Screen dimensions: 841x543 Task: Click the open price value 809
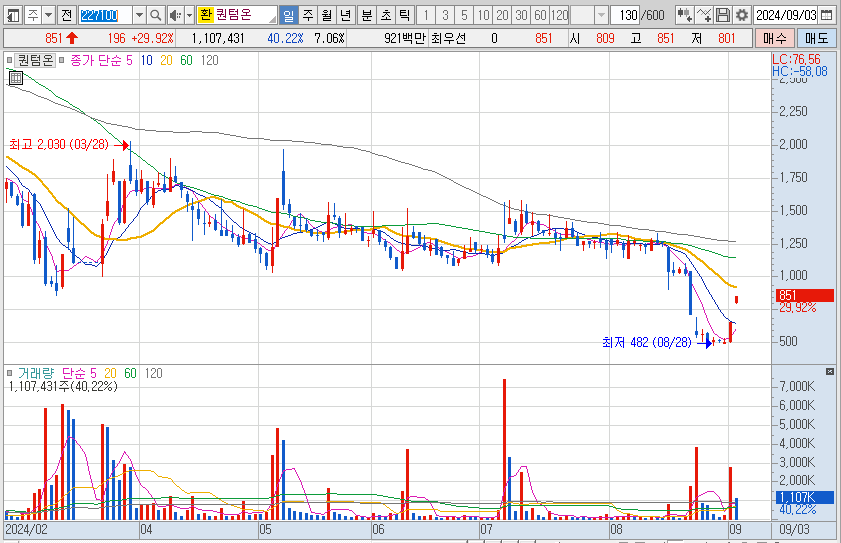pos(605,38)
